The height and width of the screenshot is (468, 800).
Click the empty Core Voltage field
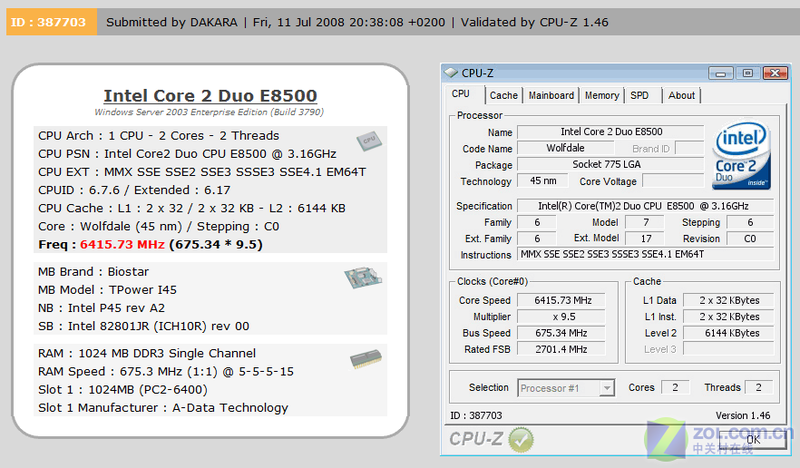pyautogui.click(x=673, y=181)
